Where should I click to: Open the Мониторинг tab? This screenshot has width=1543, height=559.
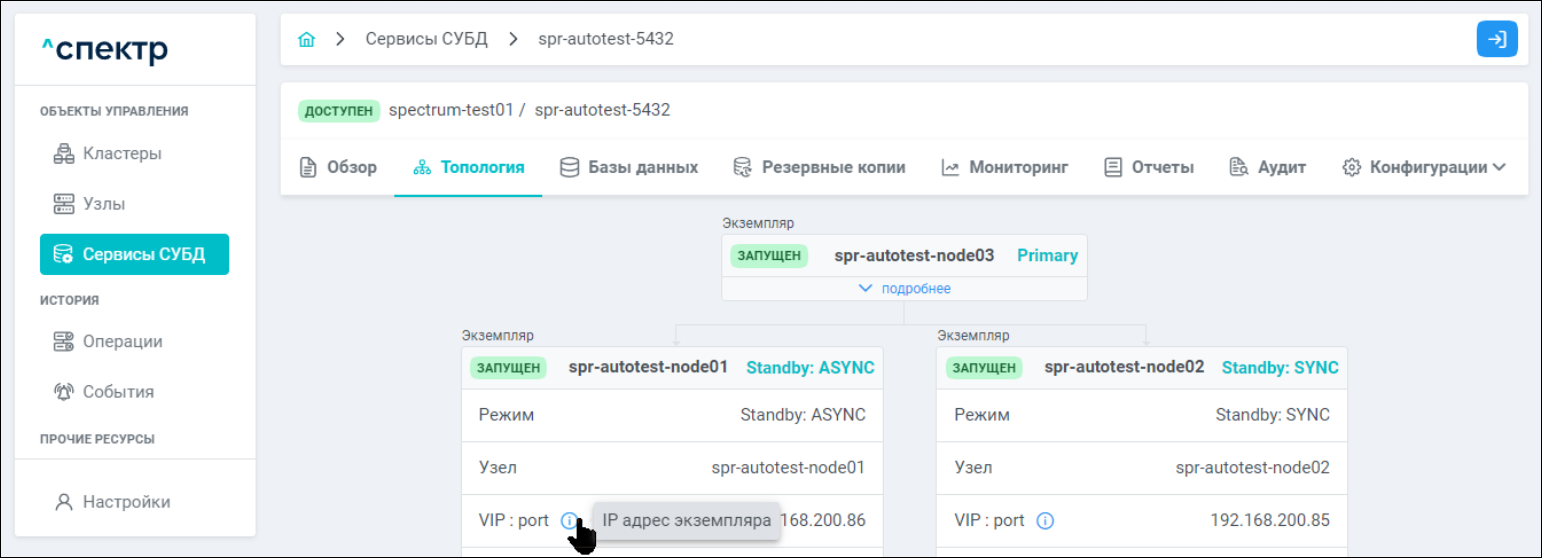coord(1005,167)
